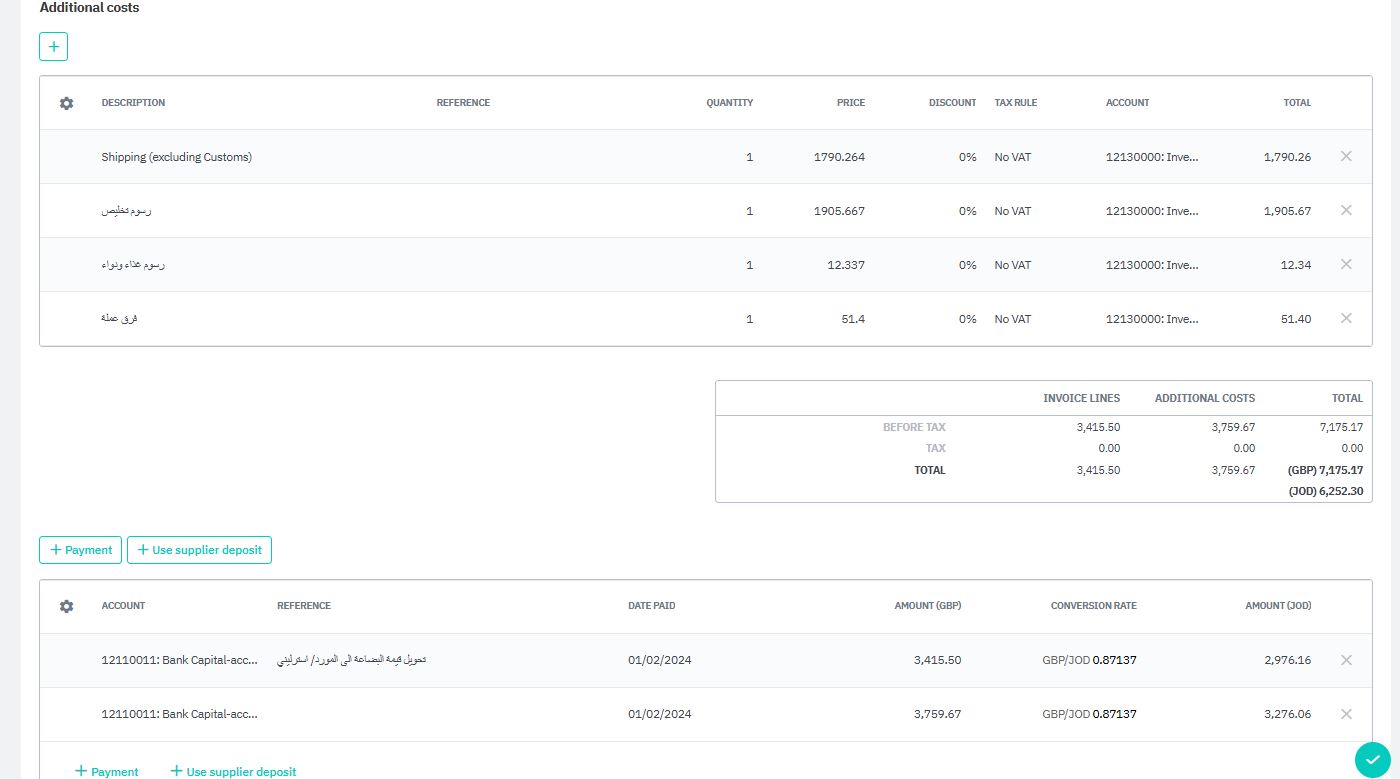
Task: Click the bottom Use supplier deposit link
Action: tap(233, 771)
